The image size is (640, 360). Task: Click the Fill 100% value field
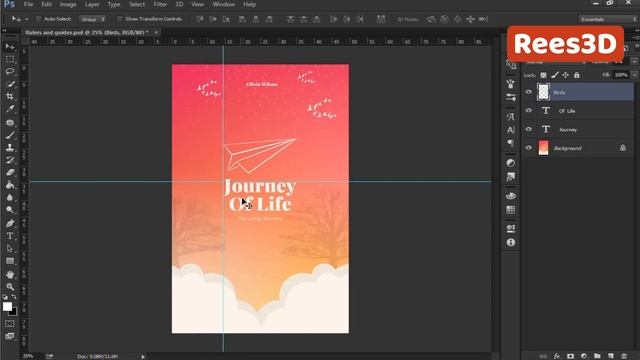click(x=621, y=75)
